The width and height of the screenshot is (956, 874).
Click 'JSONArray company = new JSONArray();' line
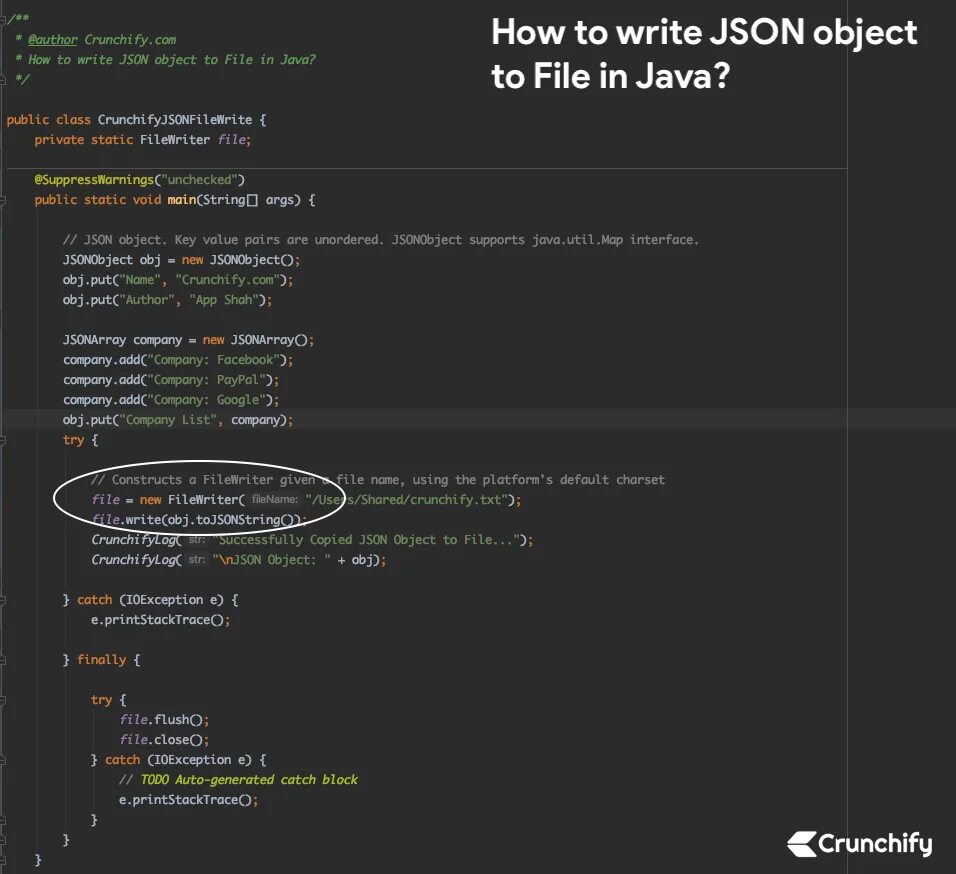click(188, 339)
